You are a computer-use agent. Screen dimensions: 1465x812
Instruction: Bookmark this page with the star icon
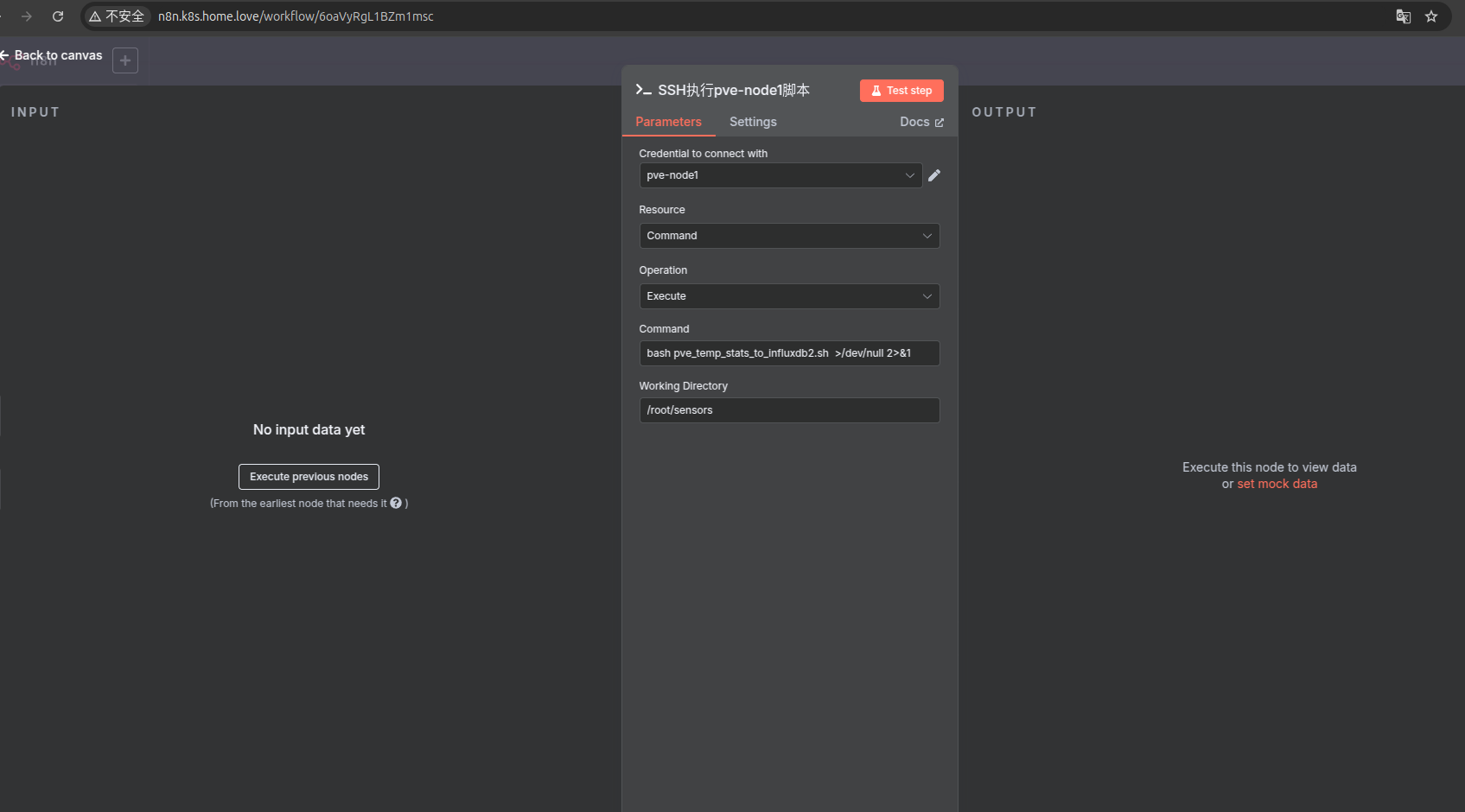point(1431,16)
